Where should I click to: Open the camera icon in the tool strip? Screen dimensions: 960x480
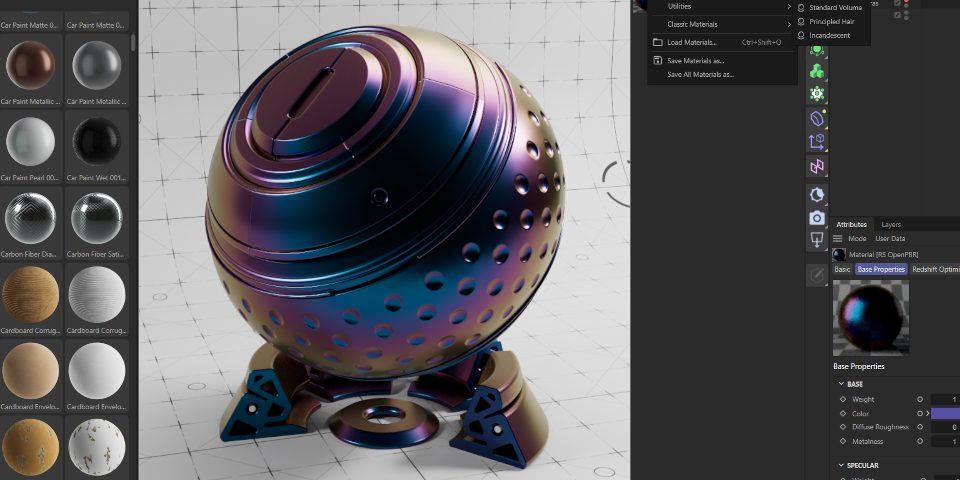click(817, 218)
